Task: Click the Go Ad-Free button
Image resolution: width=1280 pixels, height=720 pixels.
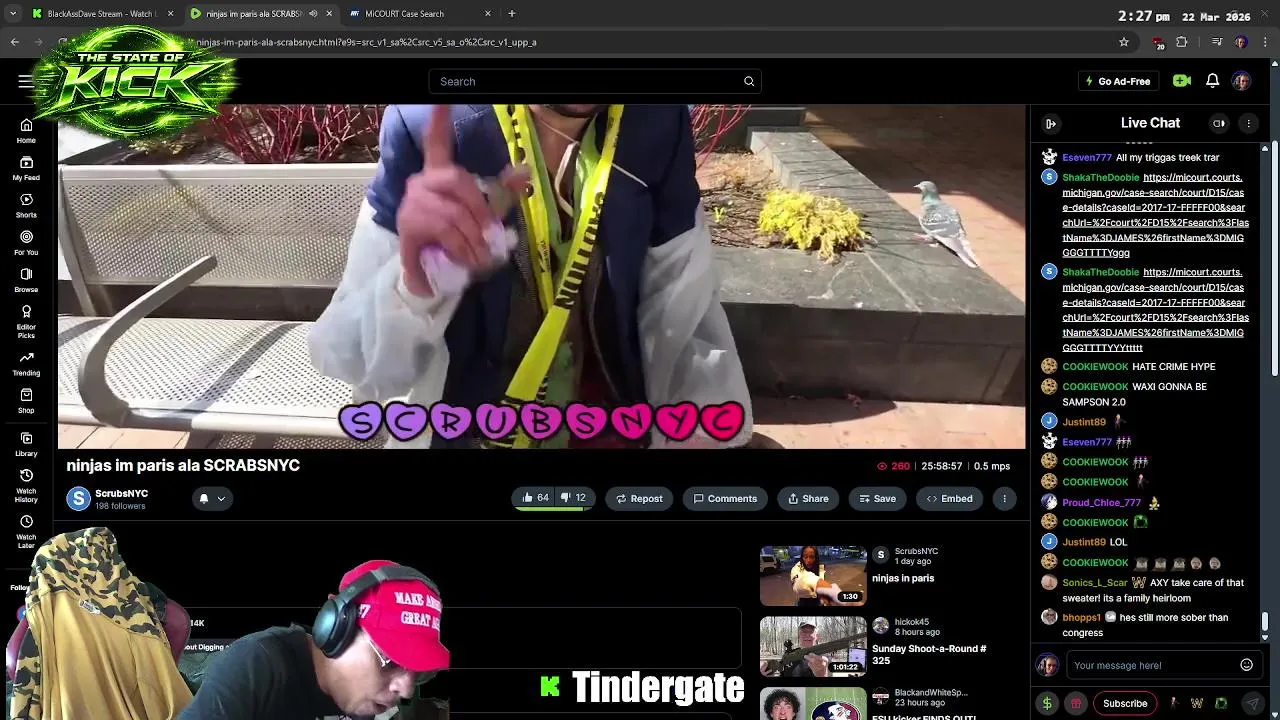Action: [1117, 81]
